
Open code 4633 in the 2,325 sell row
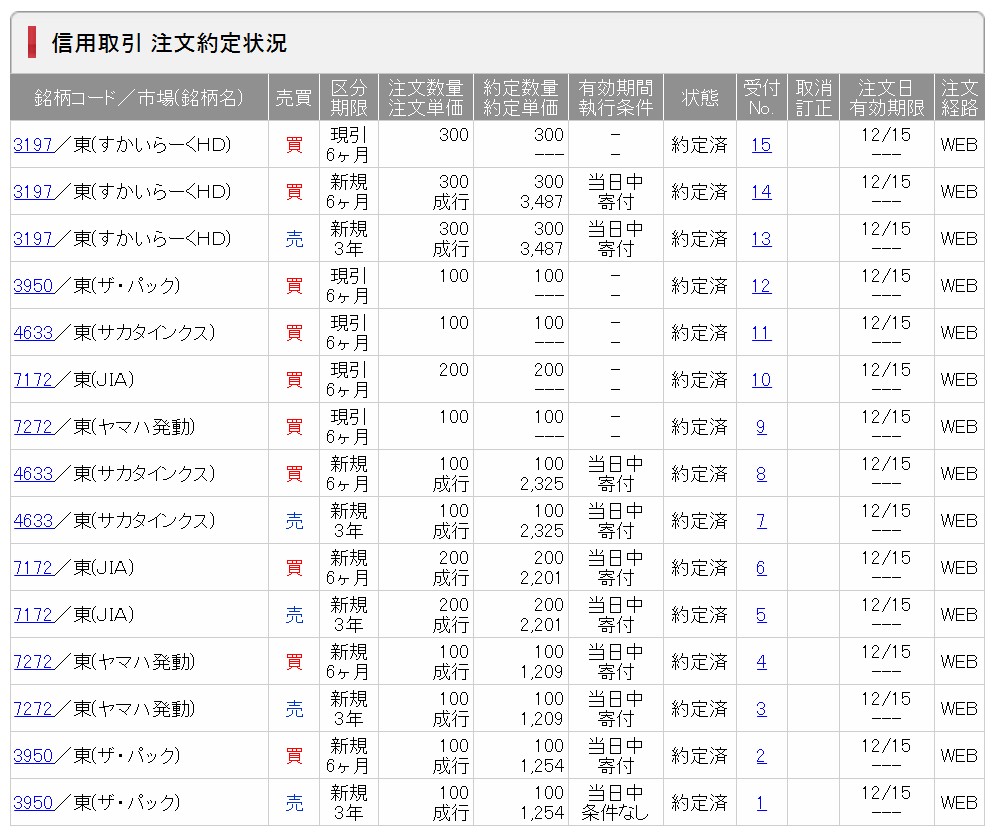33,521
